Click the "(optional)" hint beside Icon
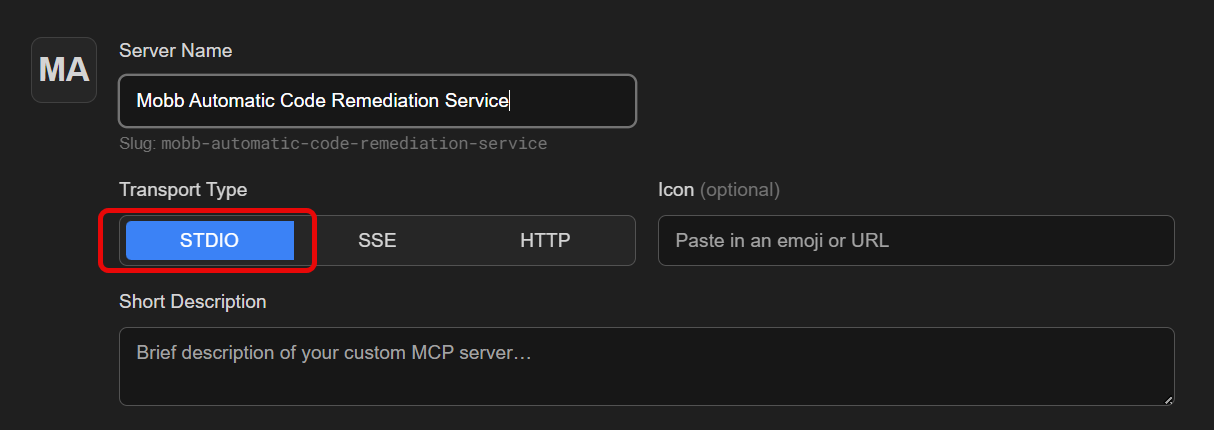The height and width of the screenshot is (430, 1214). click(x=739, y=189)
